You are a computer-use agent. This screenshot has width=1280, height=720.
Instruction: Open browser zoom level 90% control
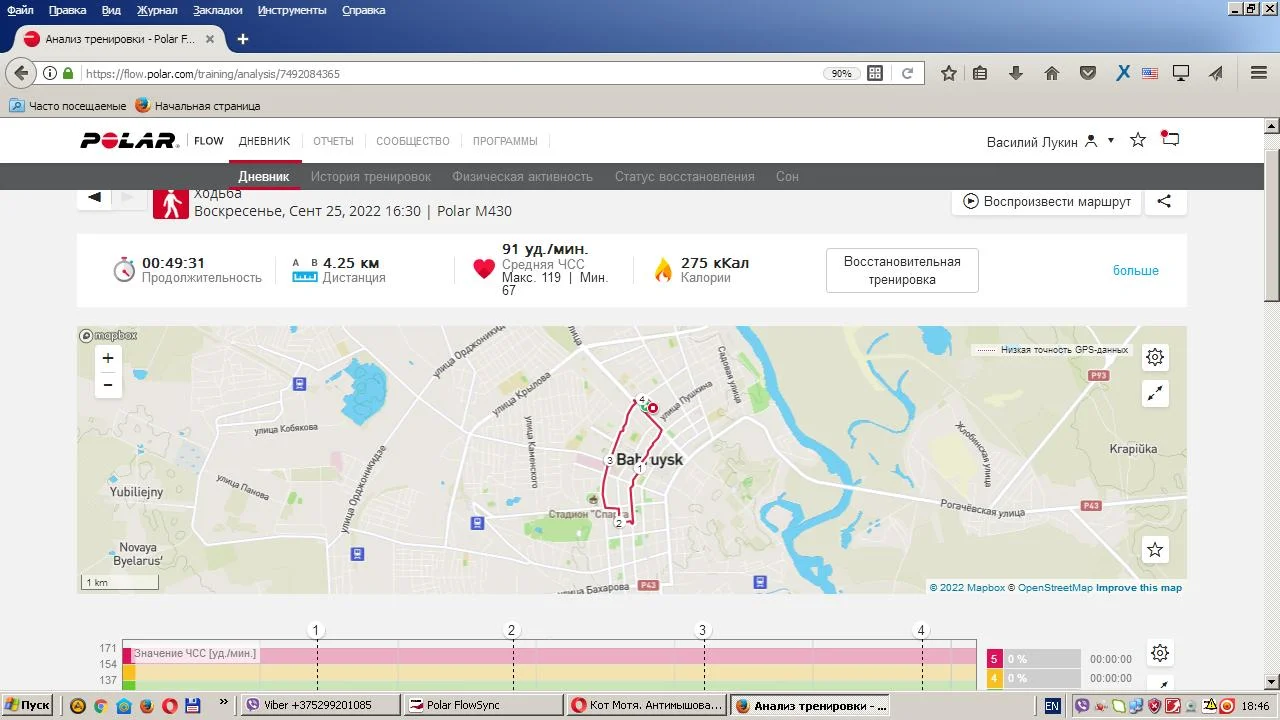pyautogui.click(x=841, y=73)
